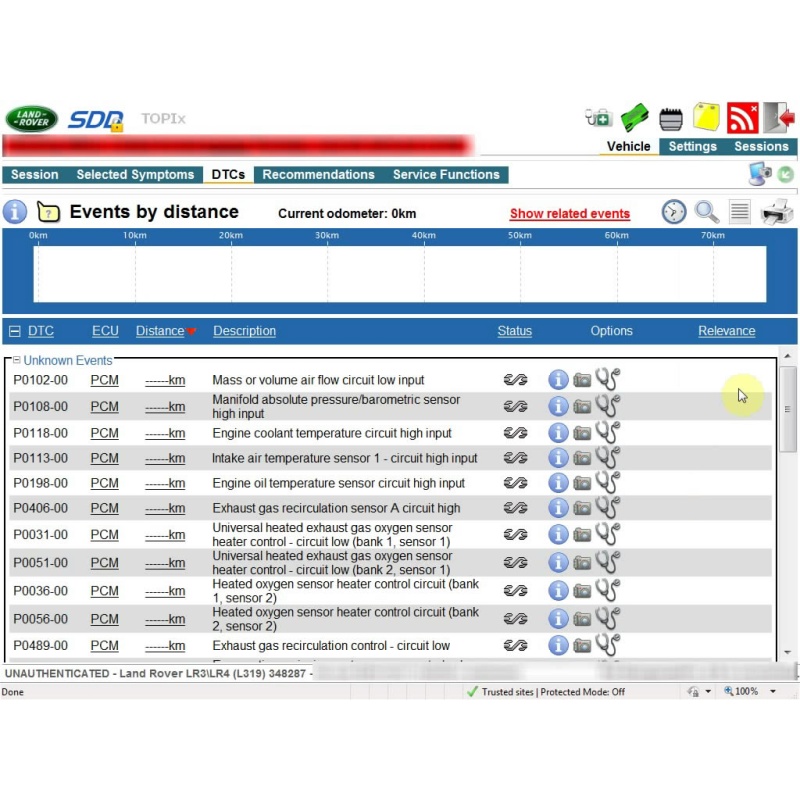The height and width of the screenshot is (800, 800).
Task: Open the SDD logo with padlock
Action: pyautogui.click(x=96, y=120)
